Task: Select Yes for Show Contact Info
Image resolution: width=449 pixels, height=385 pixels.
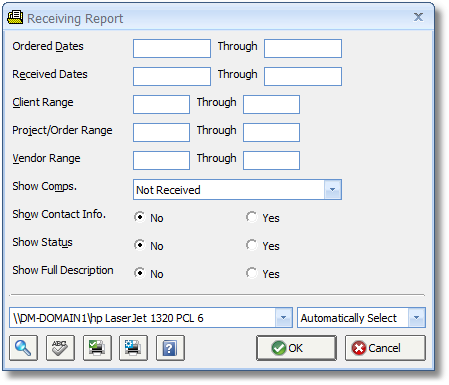Action: [x=251, y=217]
